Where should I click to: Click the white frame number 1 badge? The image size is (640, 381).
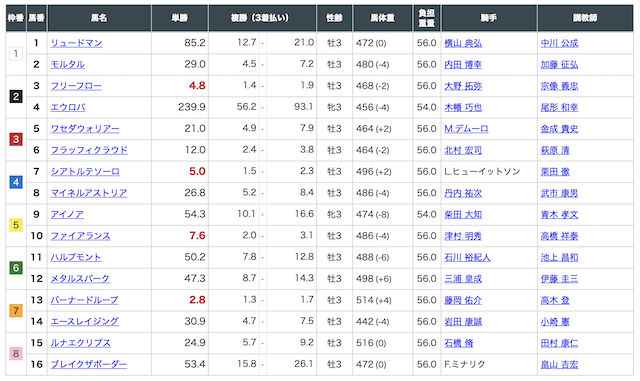(16, 53)
